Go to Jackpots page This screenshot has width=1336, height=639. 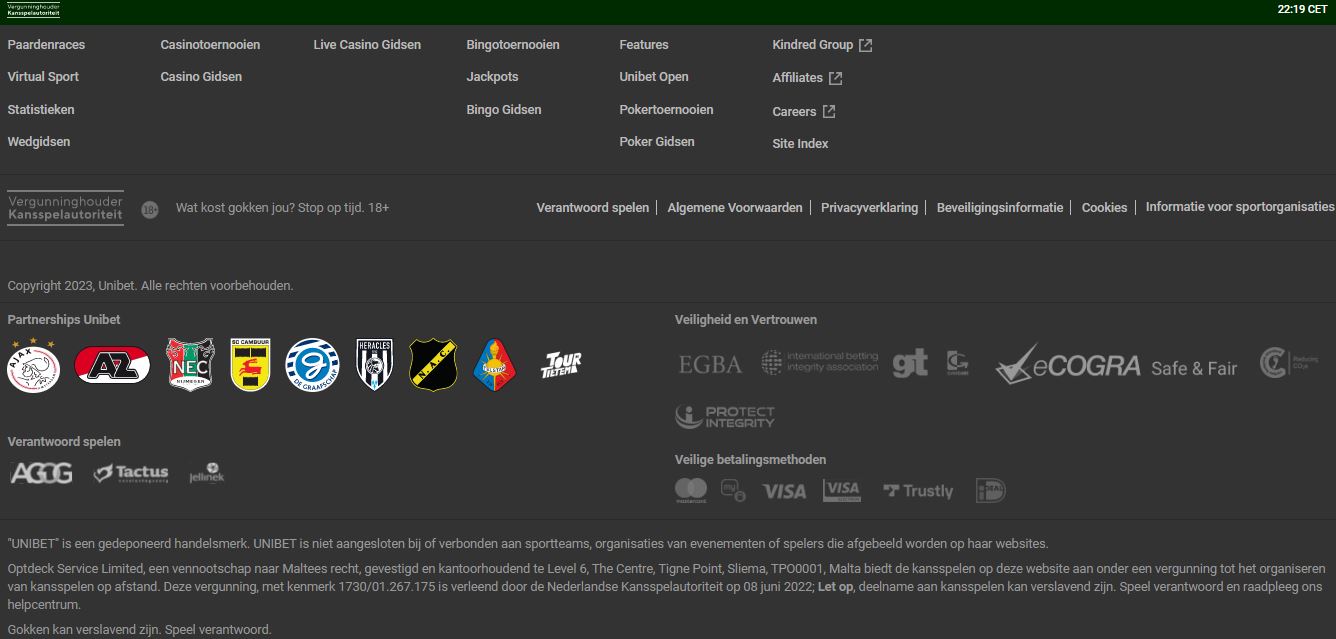coord(492,77)
